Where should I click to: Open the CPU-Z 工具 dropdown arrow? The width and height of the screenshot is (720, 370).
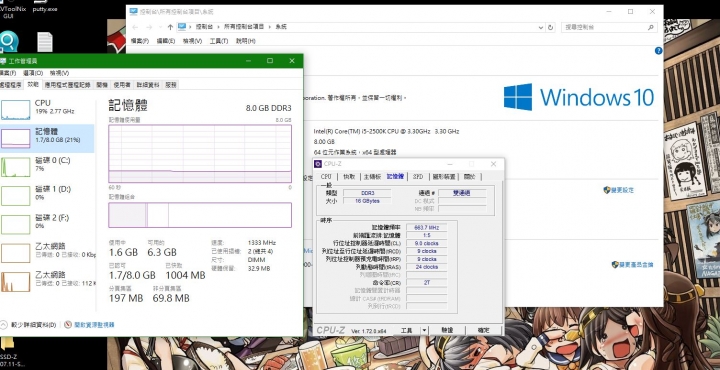[424, 330]
